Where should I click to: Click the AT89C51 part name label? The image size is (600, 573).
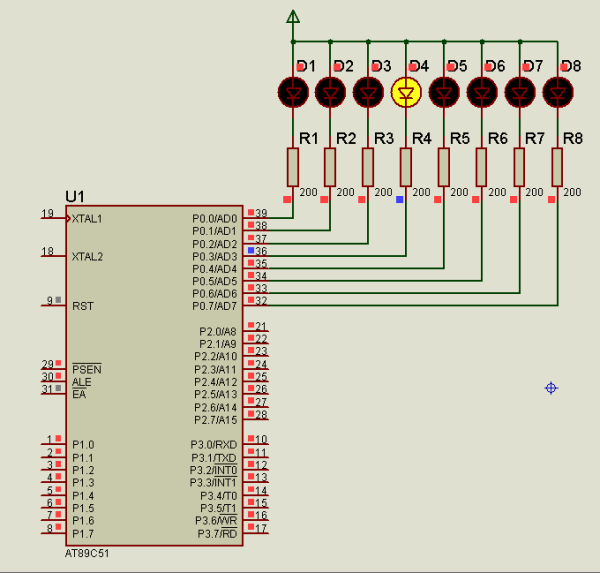tap(87, 553)
